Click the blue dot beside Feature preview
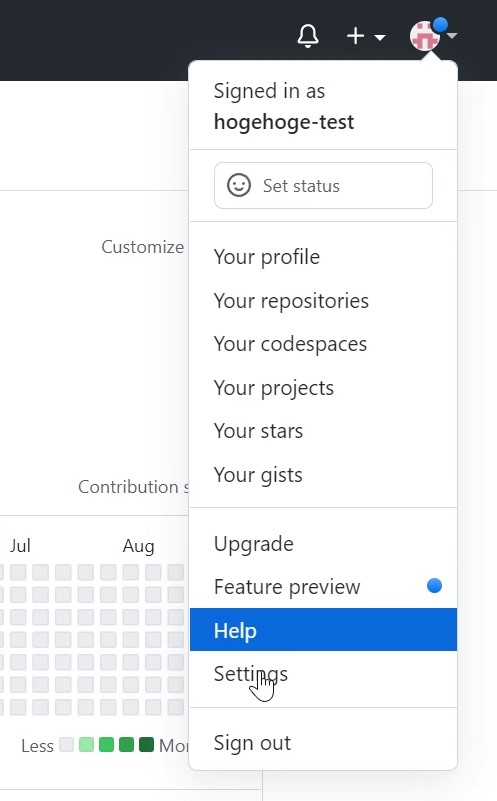497x801 pixels. pos(434,586)
